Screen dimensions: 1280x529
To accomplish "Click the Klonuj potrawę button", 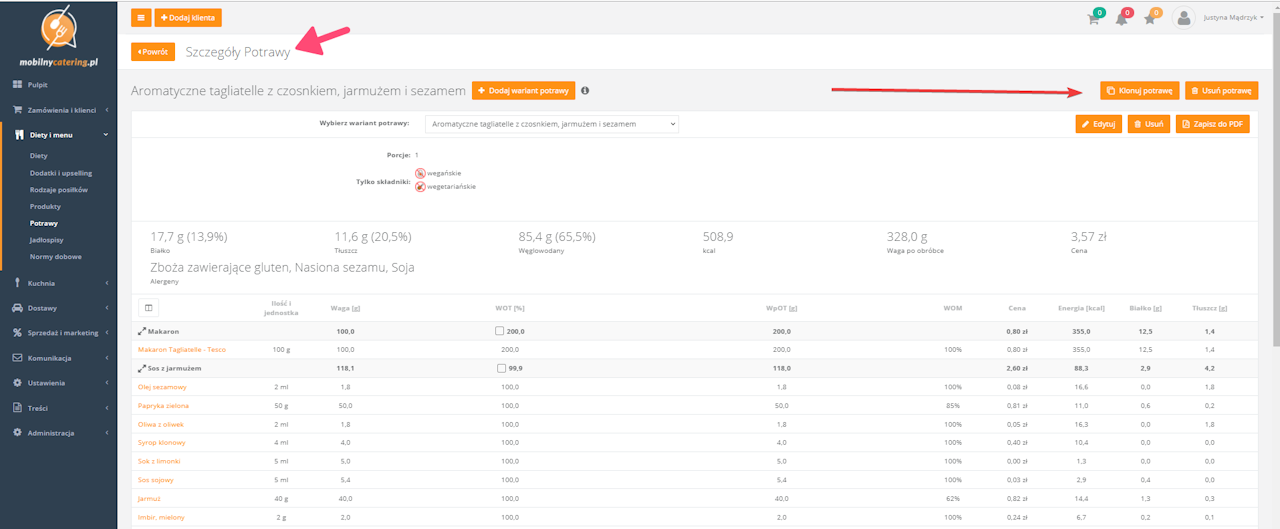I will click(1139, 91).
